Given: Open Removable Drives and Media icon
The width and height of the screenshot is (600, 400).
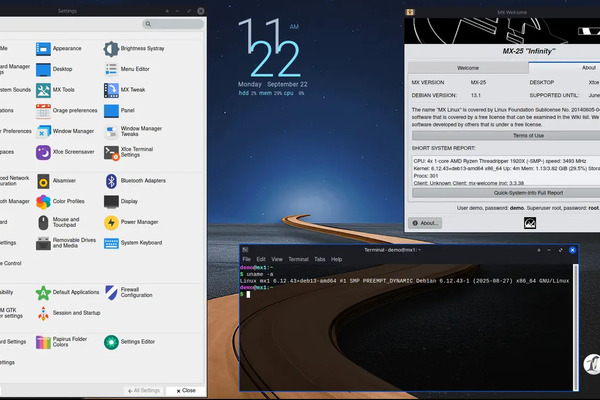Looking at the screenshot, I should pyautogui.click(x=43, y=243).
